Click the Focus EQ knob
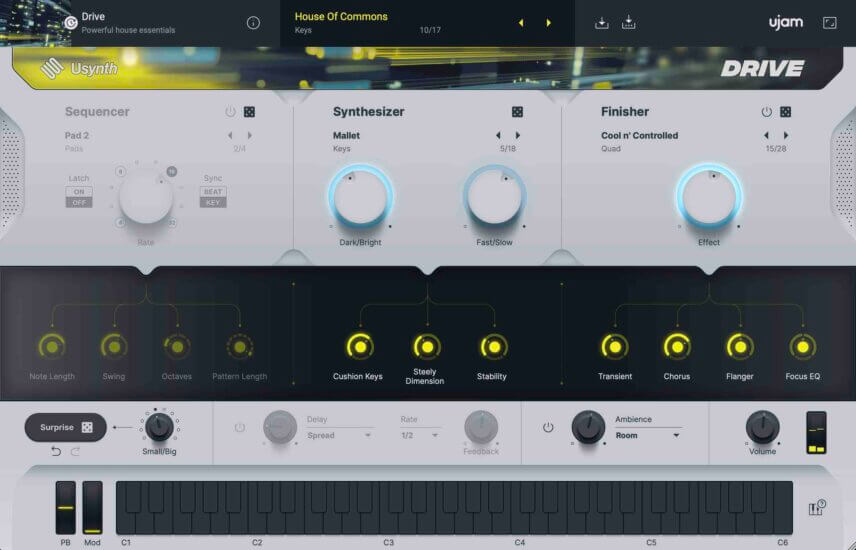Viewport: 856px width, 550px height. point(802,347)
